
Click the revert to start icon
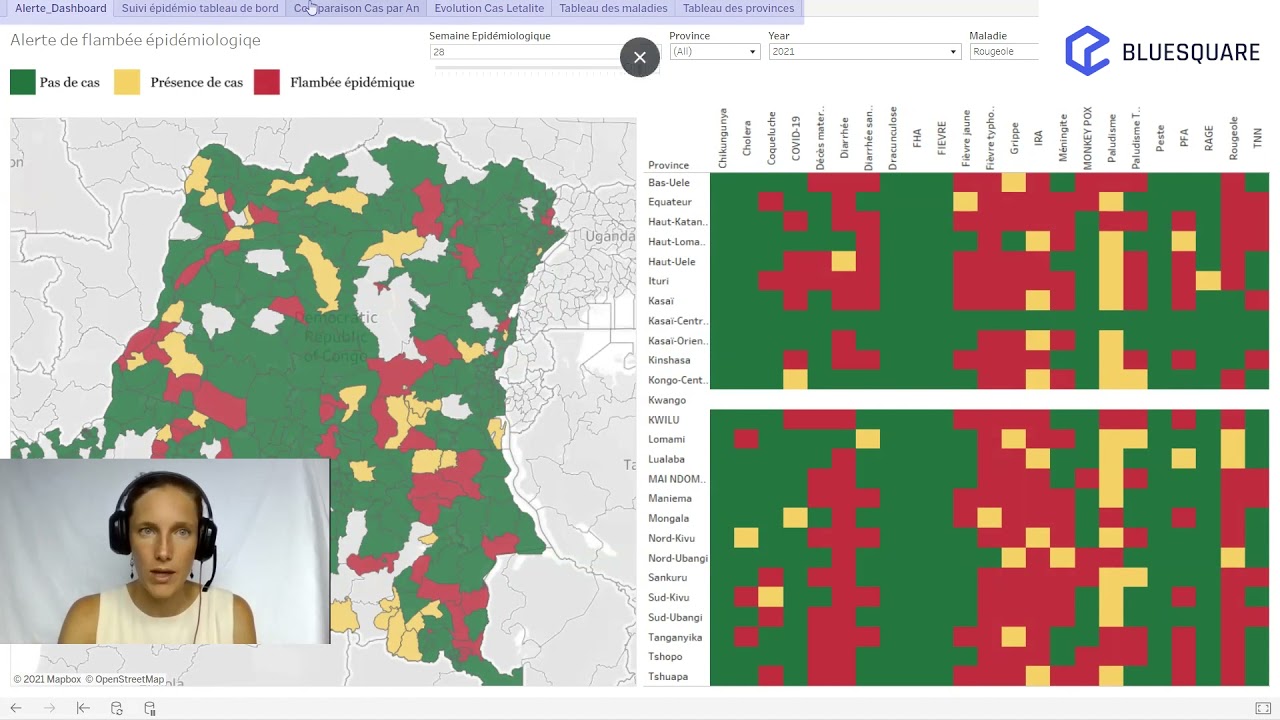[x=83, y=708]
